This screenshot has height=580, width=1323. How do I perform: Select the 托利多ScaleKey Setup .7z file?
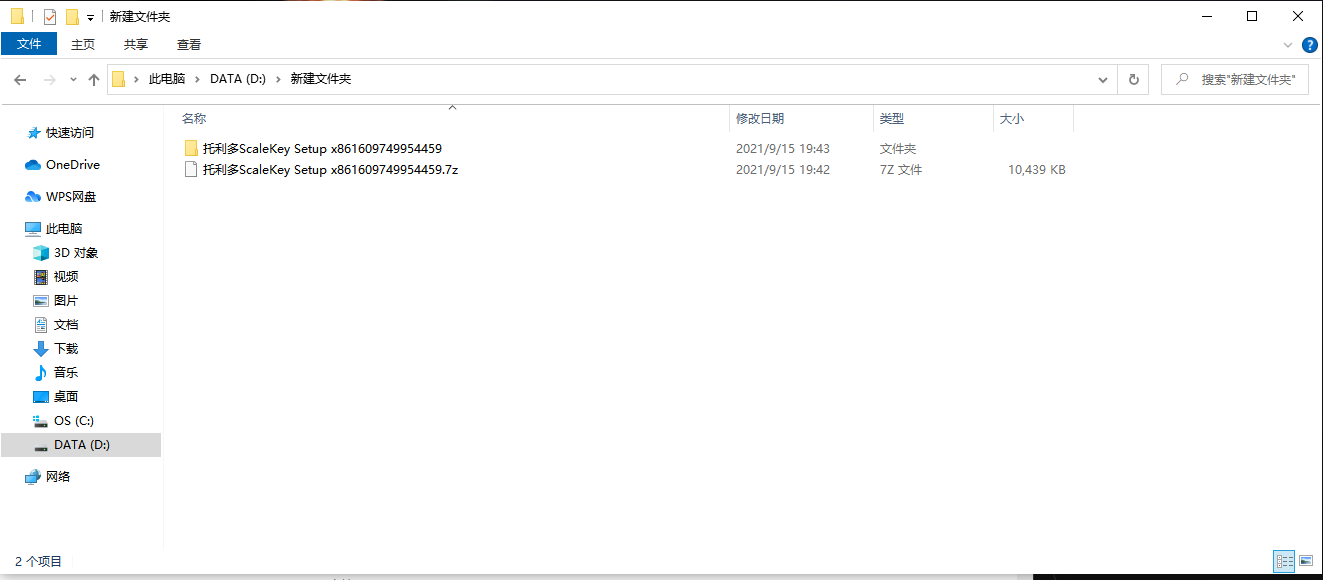[x=330, y=170]
